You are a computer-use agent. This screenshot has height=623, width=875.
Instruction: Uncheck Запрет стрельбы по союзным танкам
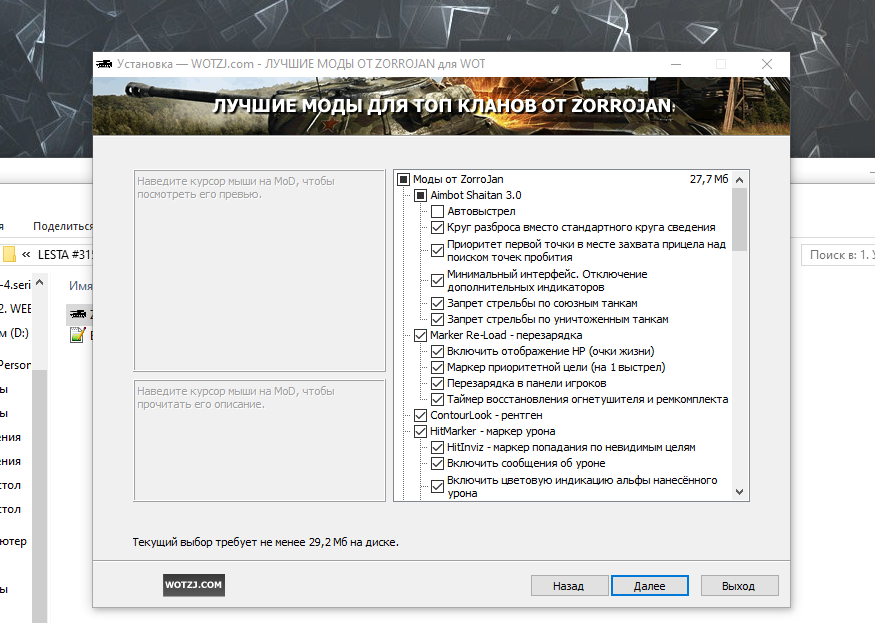point(438,303)
